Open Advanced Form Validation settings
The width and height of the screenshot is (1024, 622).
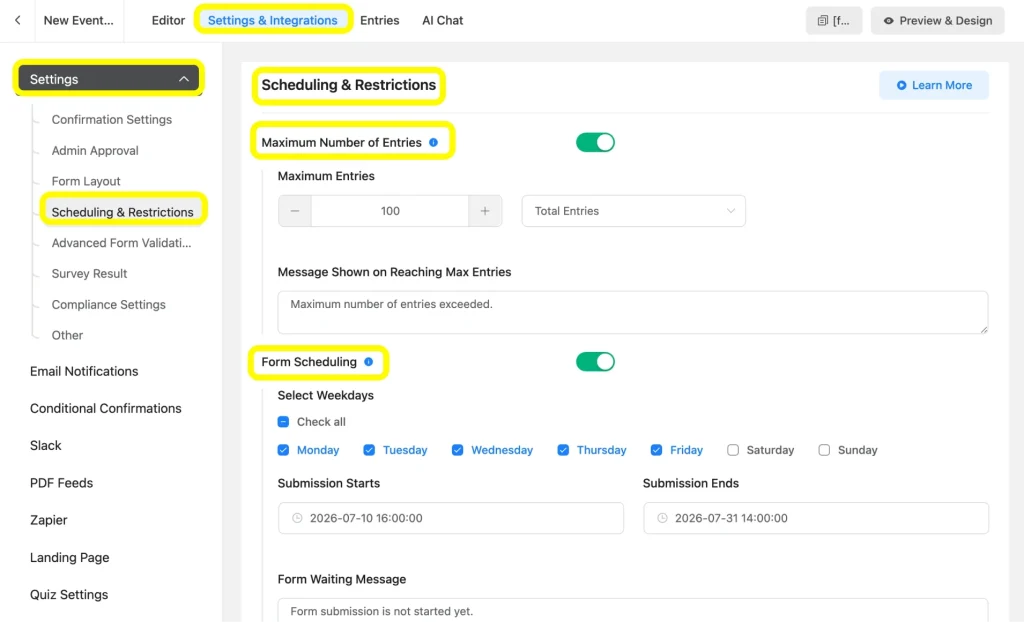tap(121, 243)
